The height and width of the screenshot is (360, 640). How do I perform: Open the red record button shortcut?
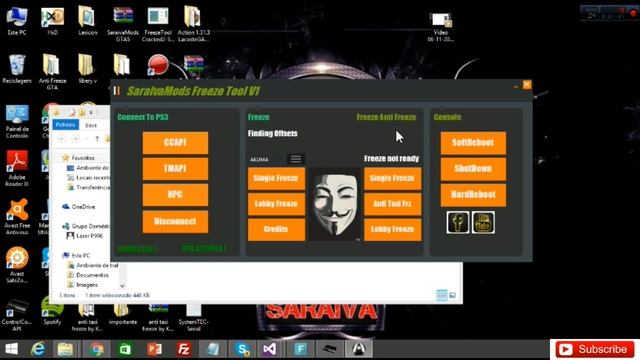pos(158,65)
